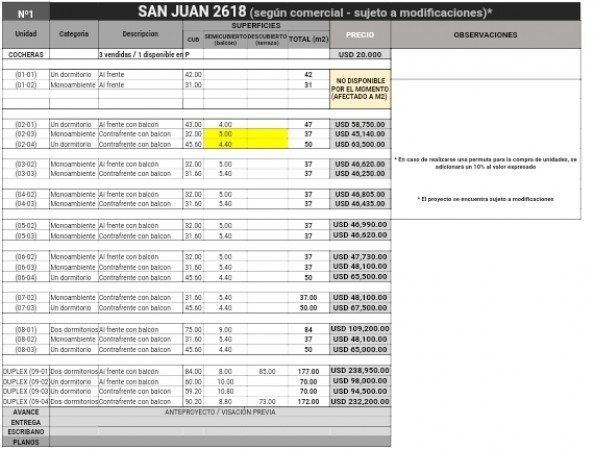The height and width of the screenshot is (450, 594).
Task: Click price 'USD 232,200.00'
Action: [360, 401]
